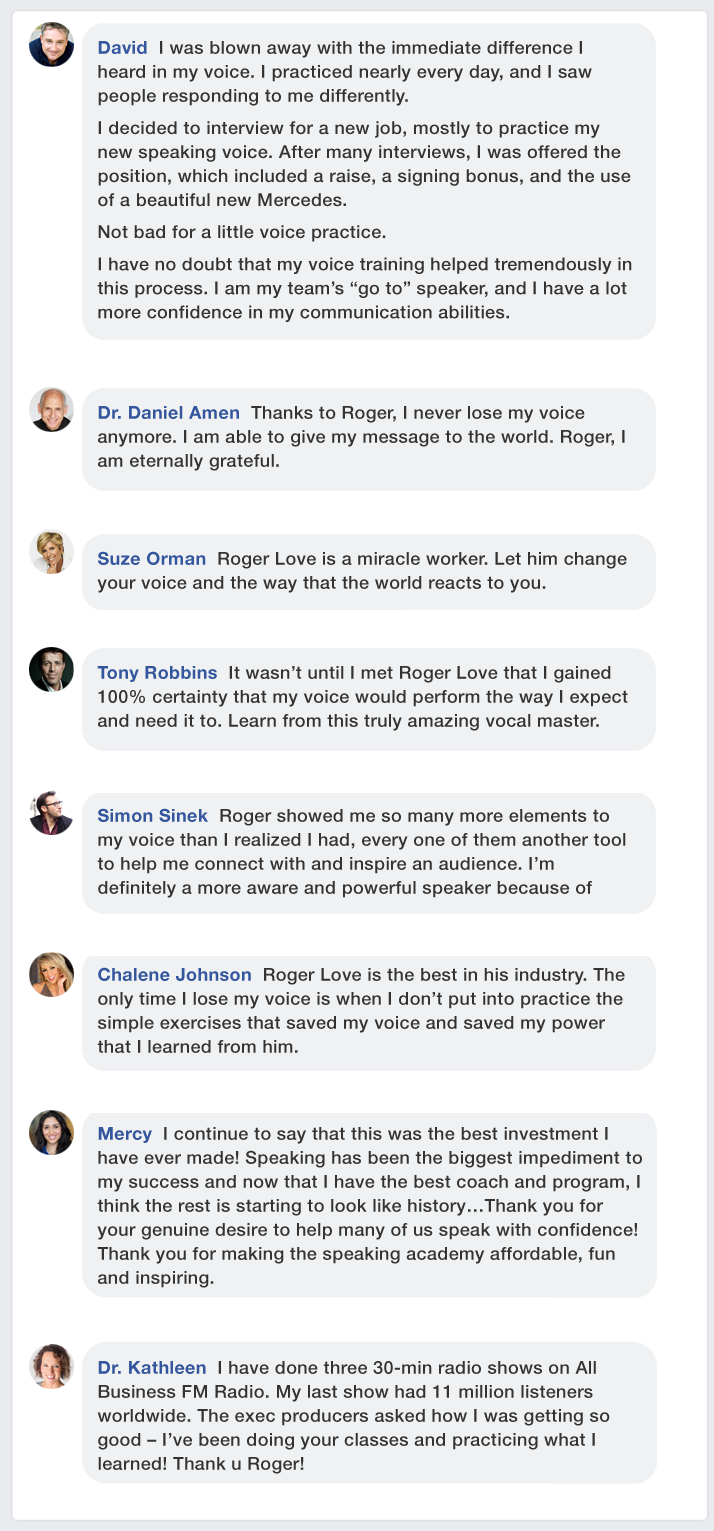
Task: Click David's profile avatar
Action: tap(51, 45)
